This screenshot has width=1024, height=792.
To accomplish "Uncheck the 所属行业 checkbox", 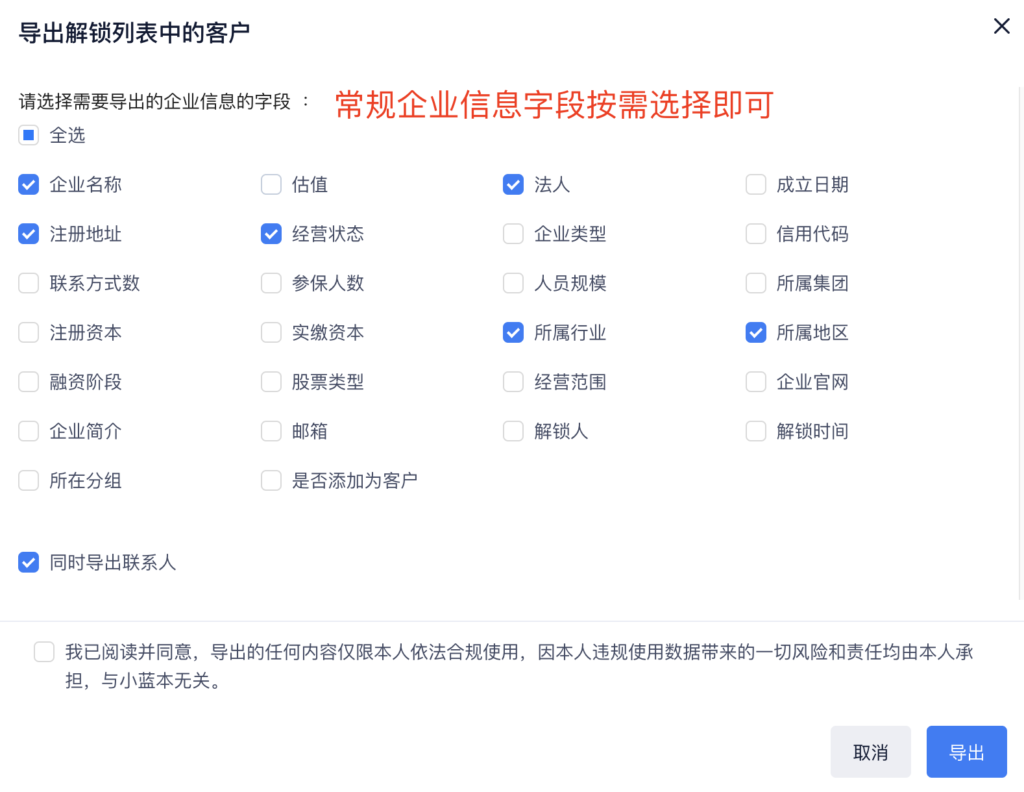I will (x=513, y=333).
